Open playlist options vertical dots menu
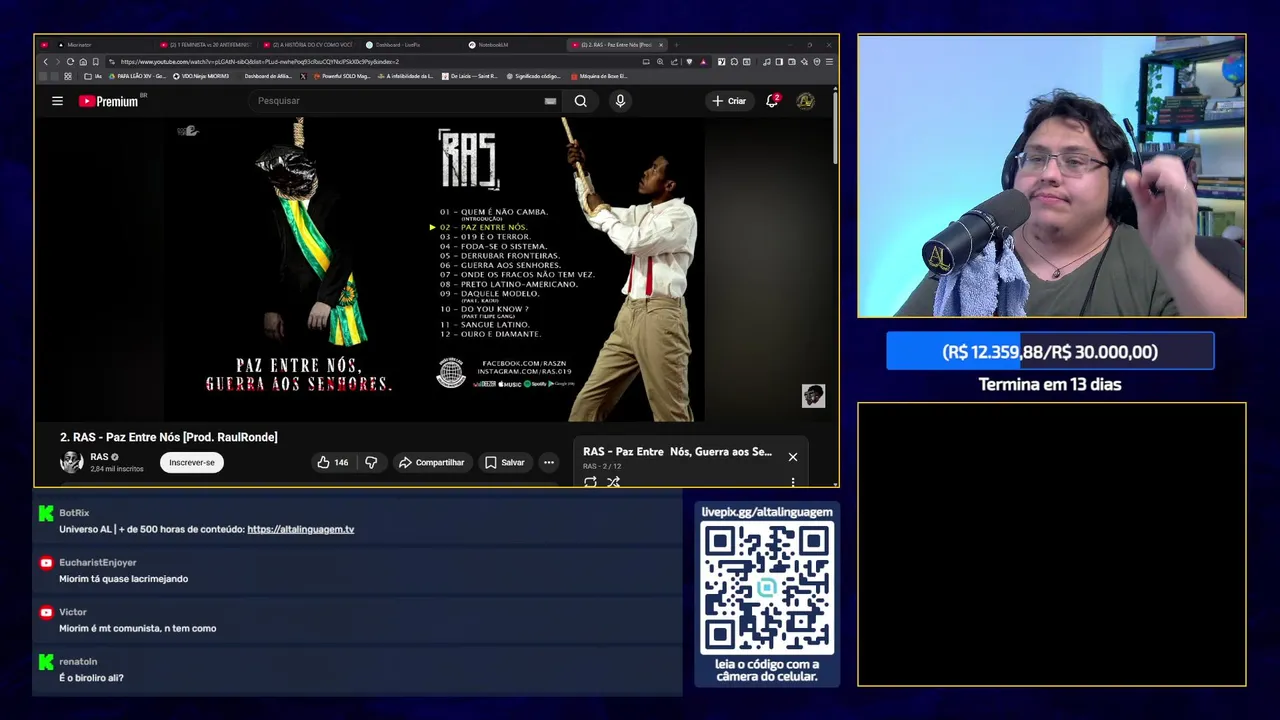 [x=793, y=482]
